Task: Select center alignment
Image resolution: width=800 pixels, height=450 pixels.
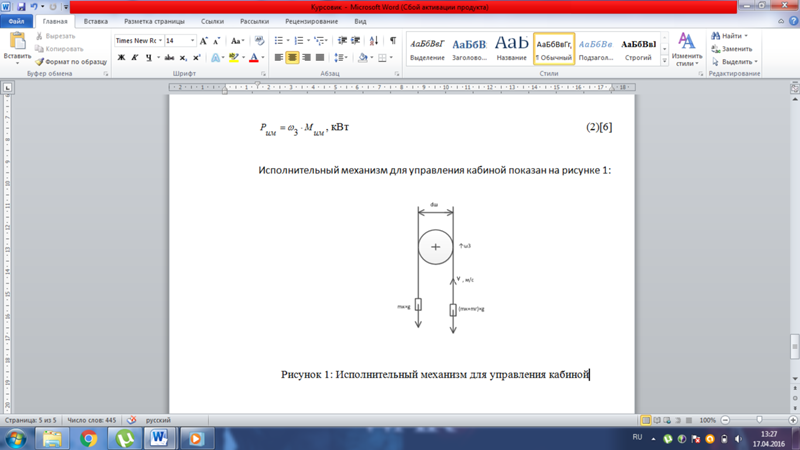Action: pyautogui.click(x=292, y=58)
